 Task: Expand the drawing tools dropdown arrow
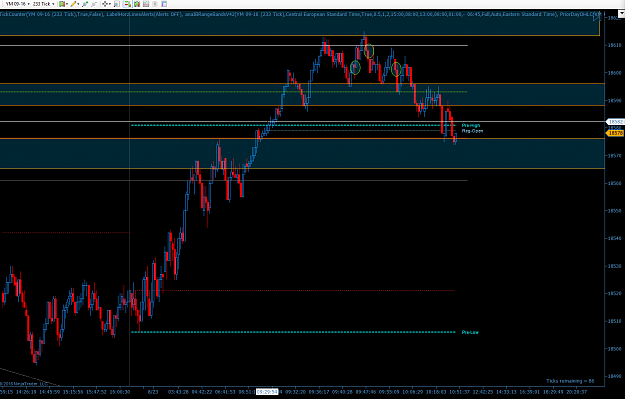[78, 4]
